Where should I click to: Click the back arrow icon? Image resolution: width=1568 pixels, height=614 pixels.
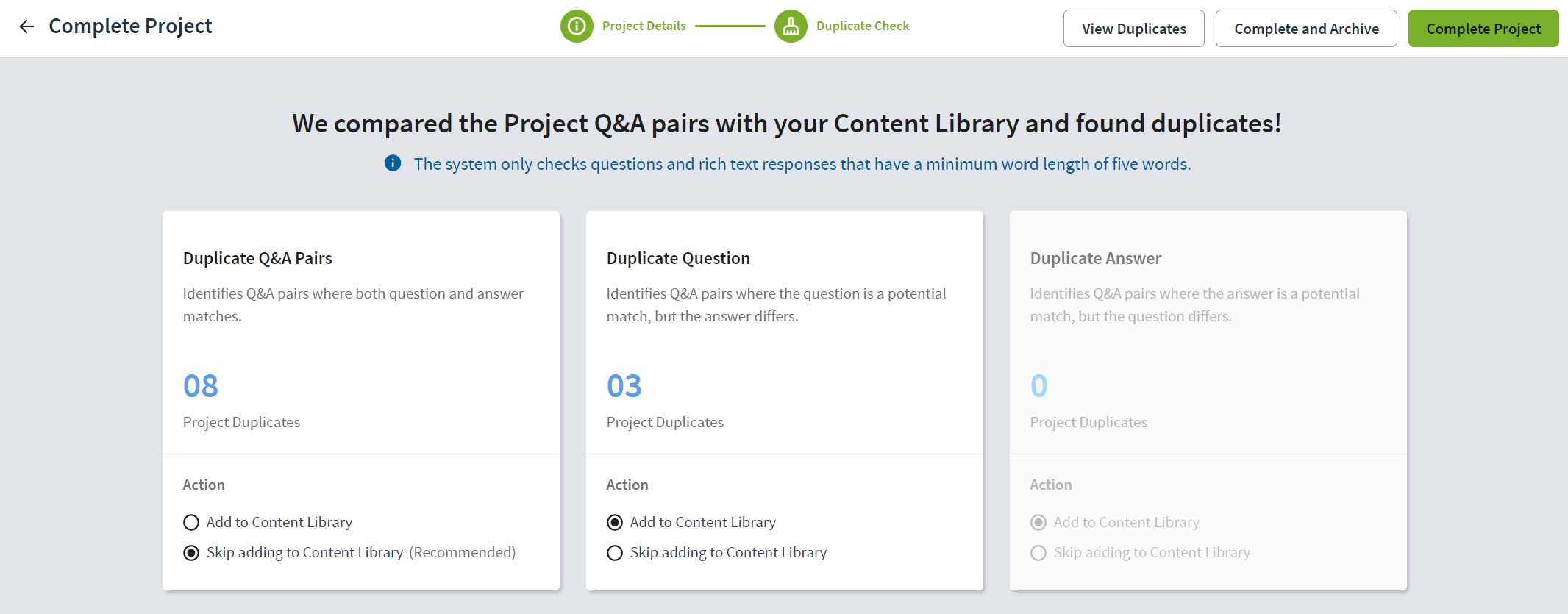[x=27, y=26]
